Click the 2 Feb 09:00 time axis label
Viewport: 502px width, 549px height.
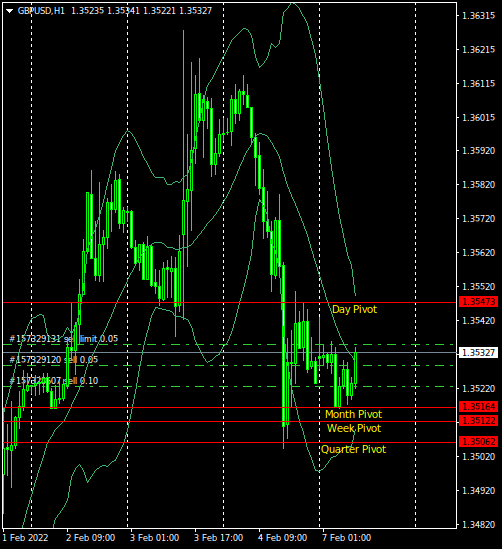click(x=90, y=538)
